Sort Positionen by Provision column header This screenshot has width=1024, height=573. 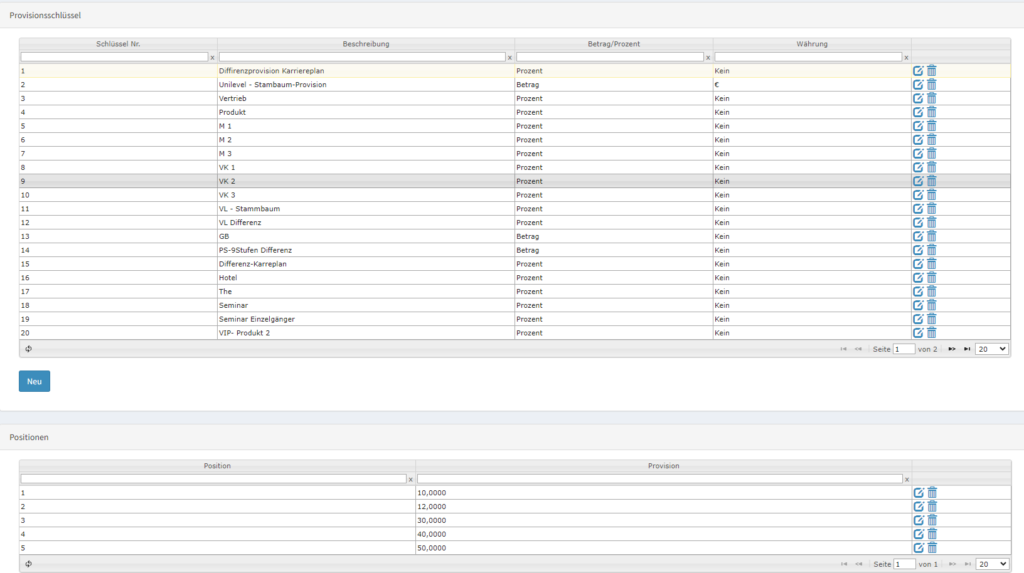click(x=663, y=466)
